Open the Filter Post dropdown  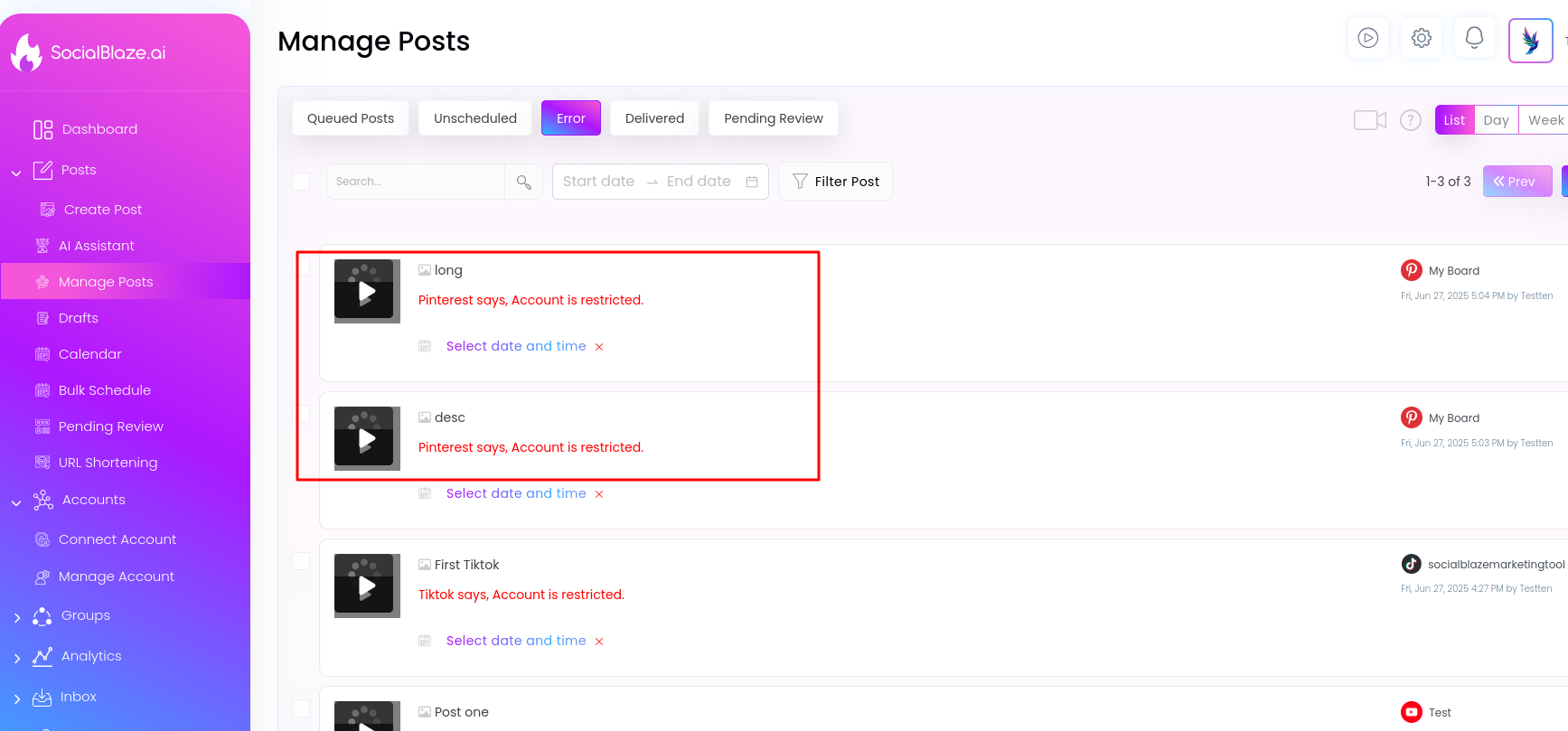coord(836,182)
